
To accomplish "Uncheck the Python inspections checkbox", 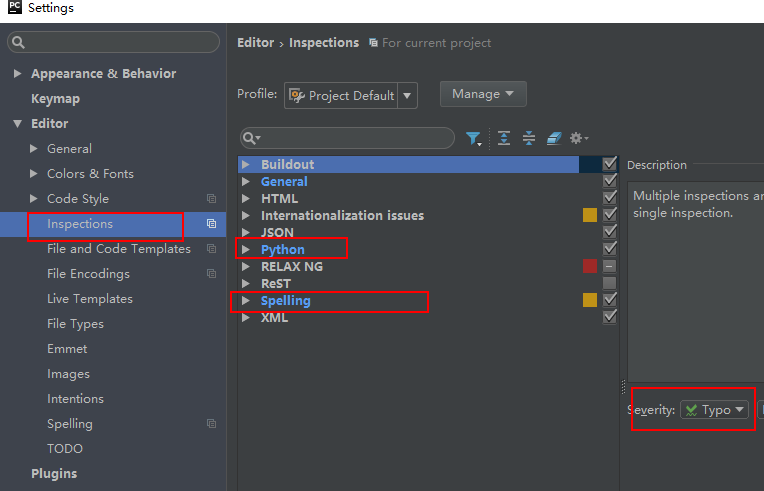I will pyautogui.click(x=610, y=249).
